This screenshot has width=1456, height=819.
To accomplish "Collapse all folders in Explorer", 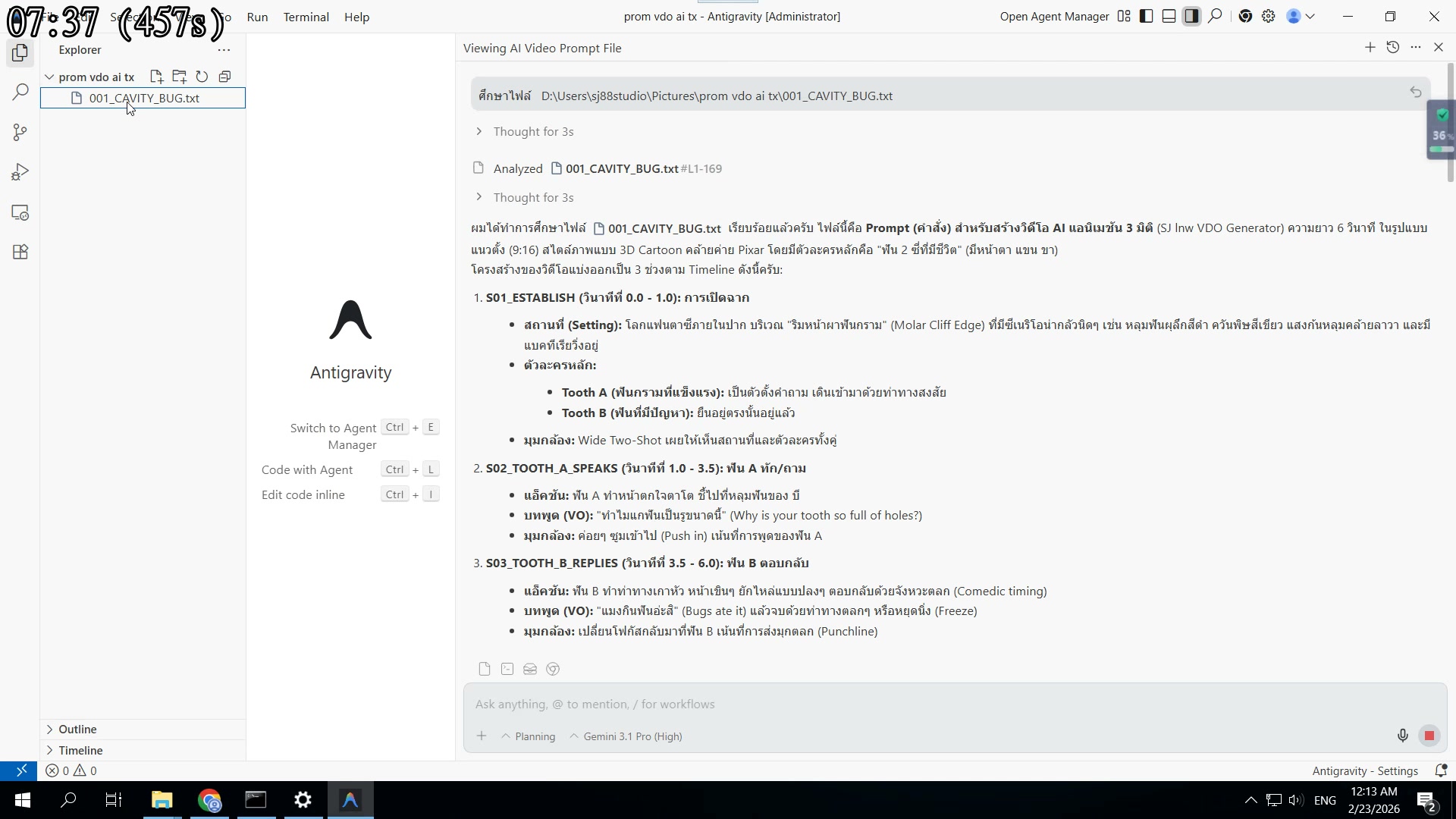I will pyautogui.click(x=224, y=77).
